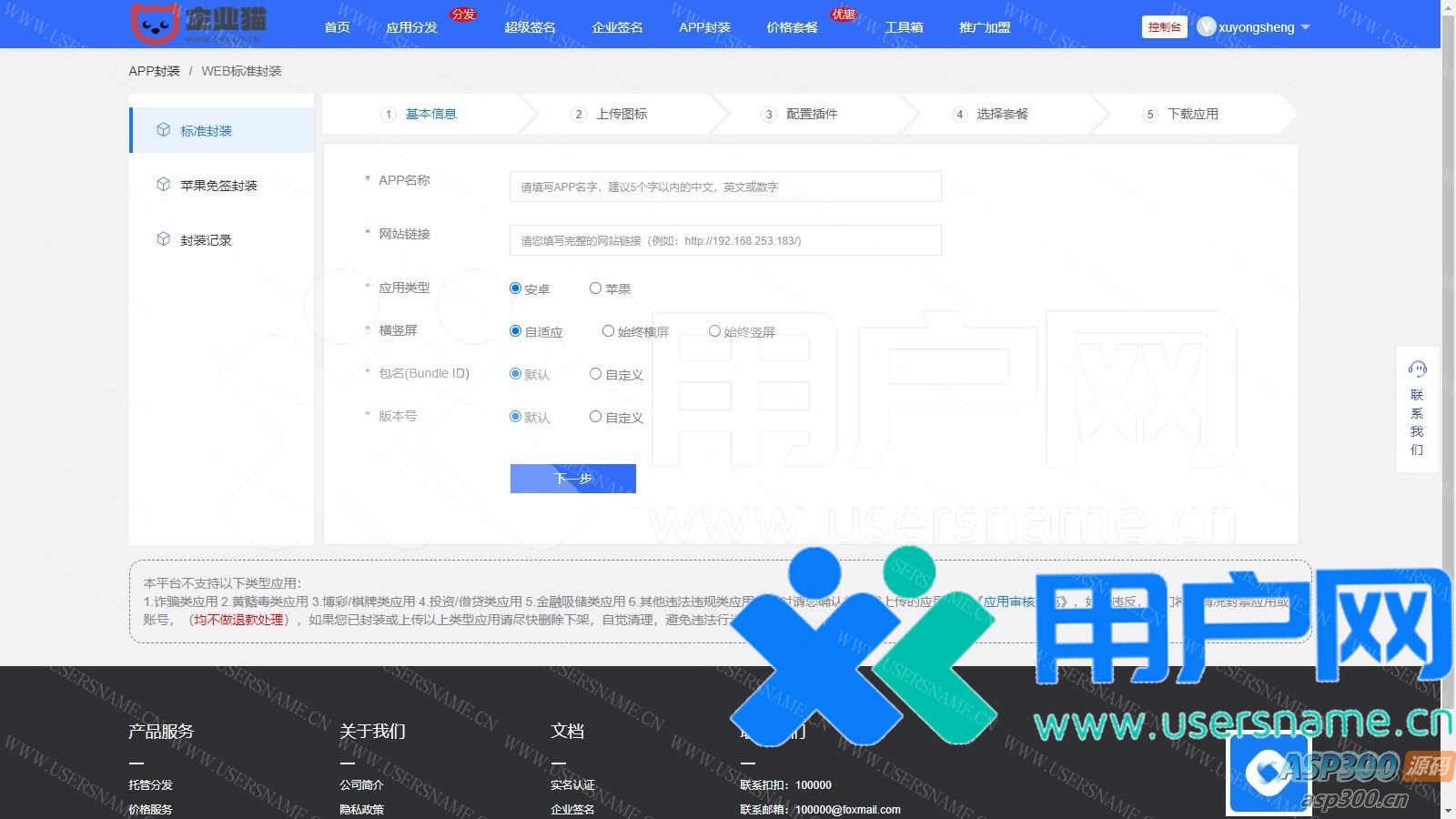Click the headset contact-us icon

(1417, 369)
